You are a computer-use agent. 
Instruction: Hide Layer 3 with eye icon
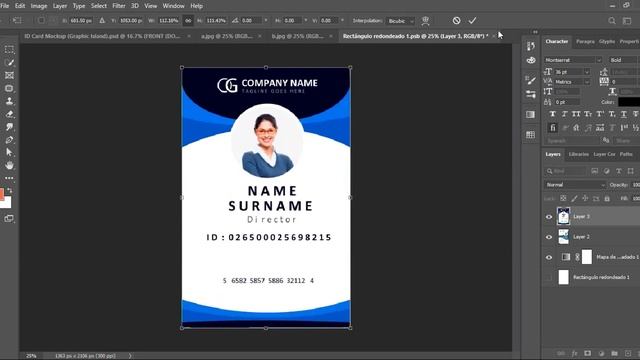tap(549, 217)
